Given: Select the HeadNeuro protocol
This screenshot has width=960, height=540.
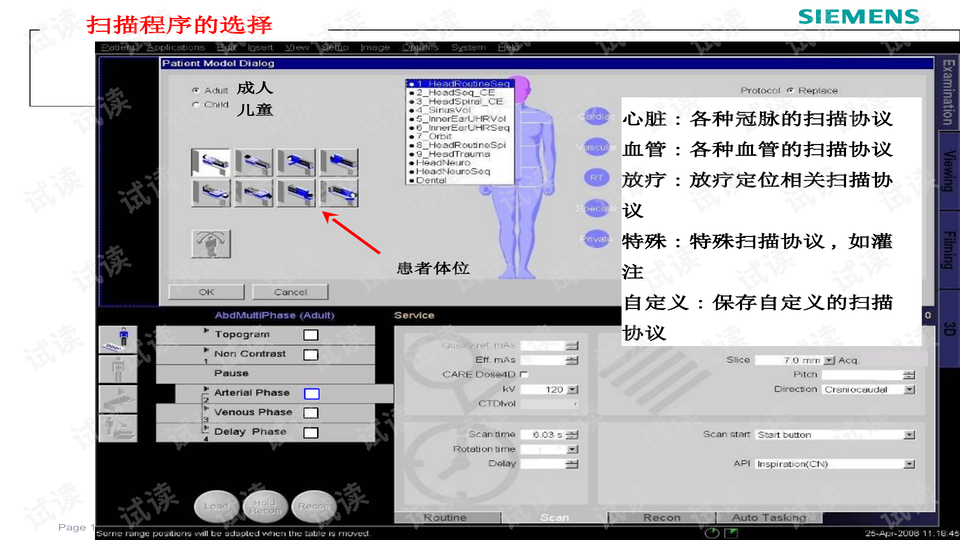Looking at the screenshot, I should click(459, 163).
